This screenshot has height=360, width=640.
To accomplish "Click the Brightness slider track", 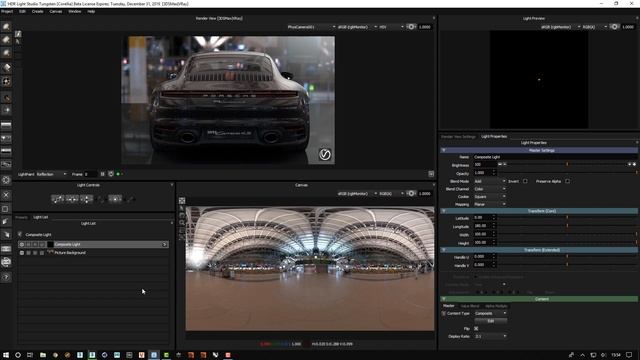I will pos(567,164).
